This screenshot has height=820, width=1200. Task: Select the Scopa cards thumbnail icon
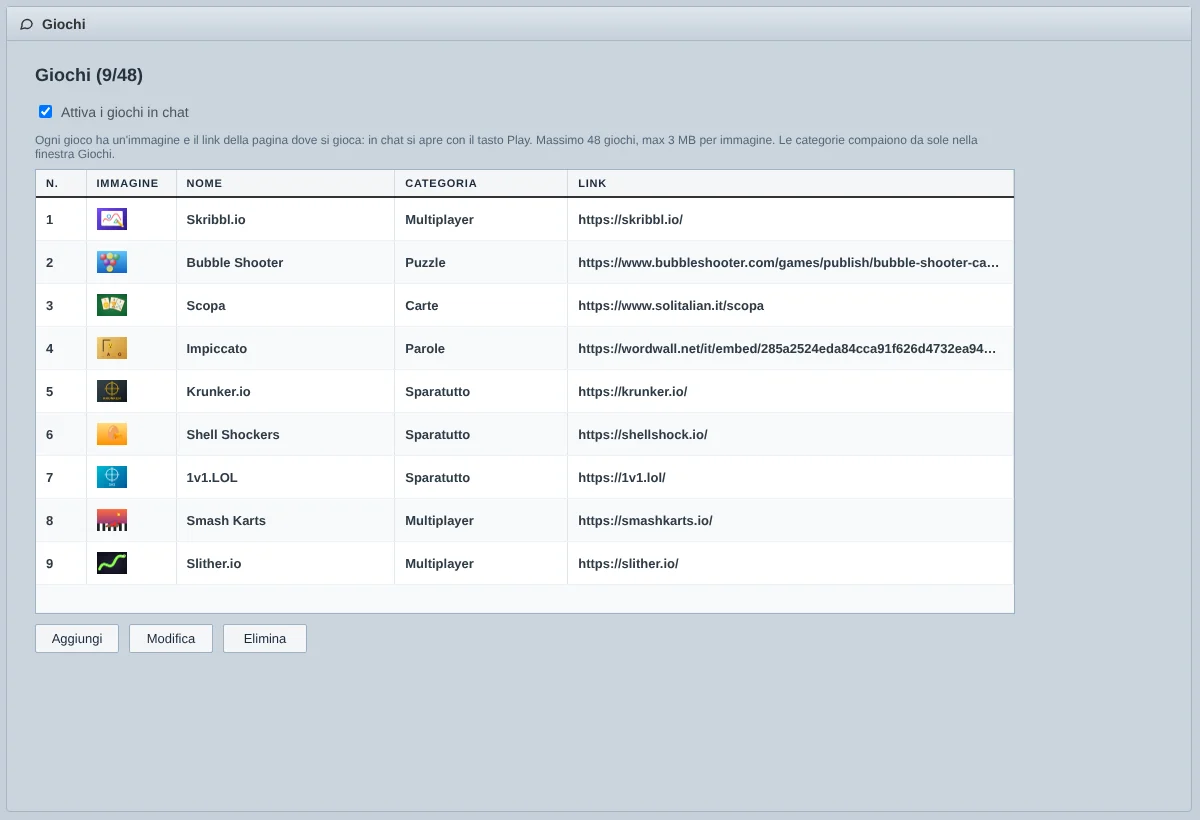point(112,305)
